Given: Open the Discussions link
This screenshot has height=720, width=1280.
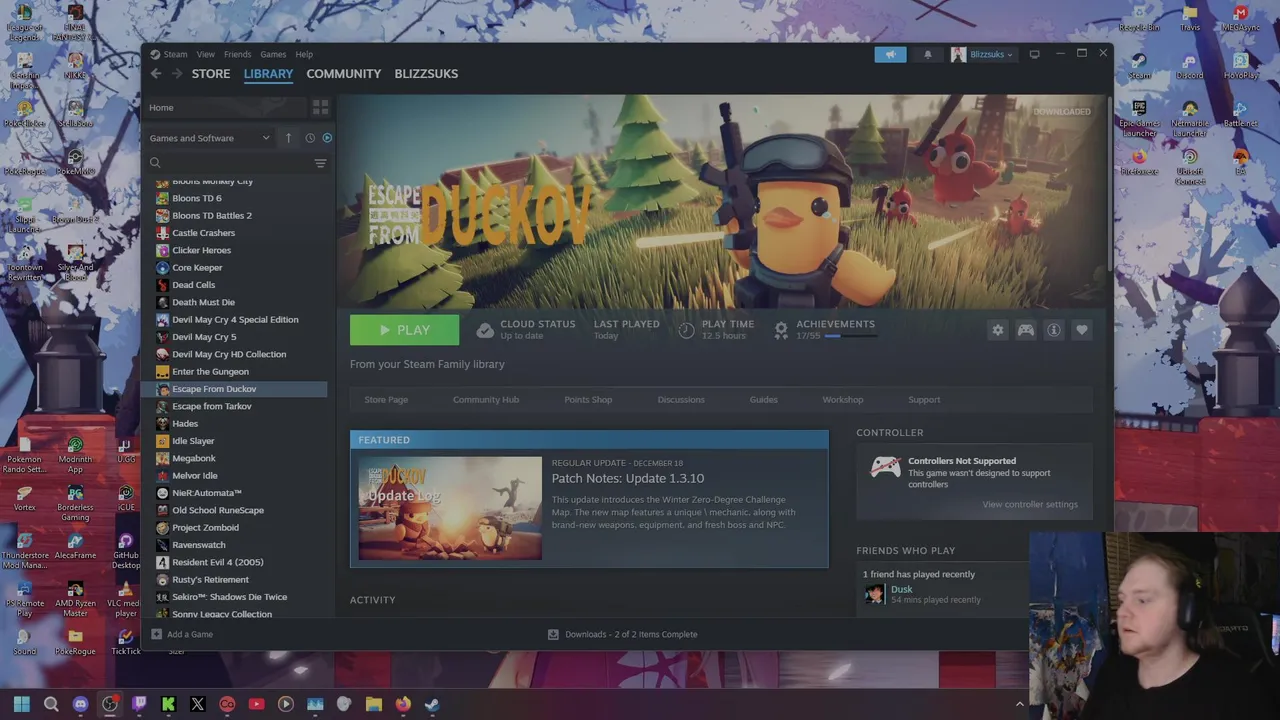Looking at the screenshot, I should pos(681,399).
